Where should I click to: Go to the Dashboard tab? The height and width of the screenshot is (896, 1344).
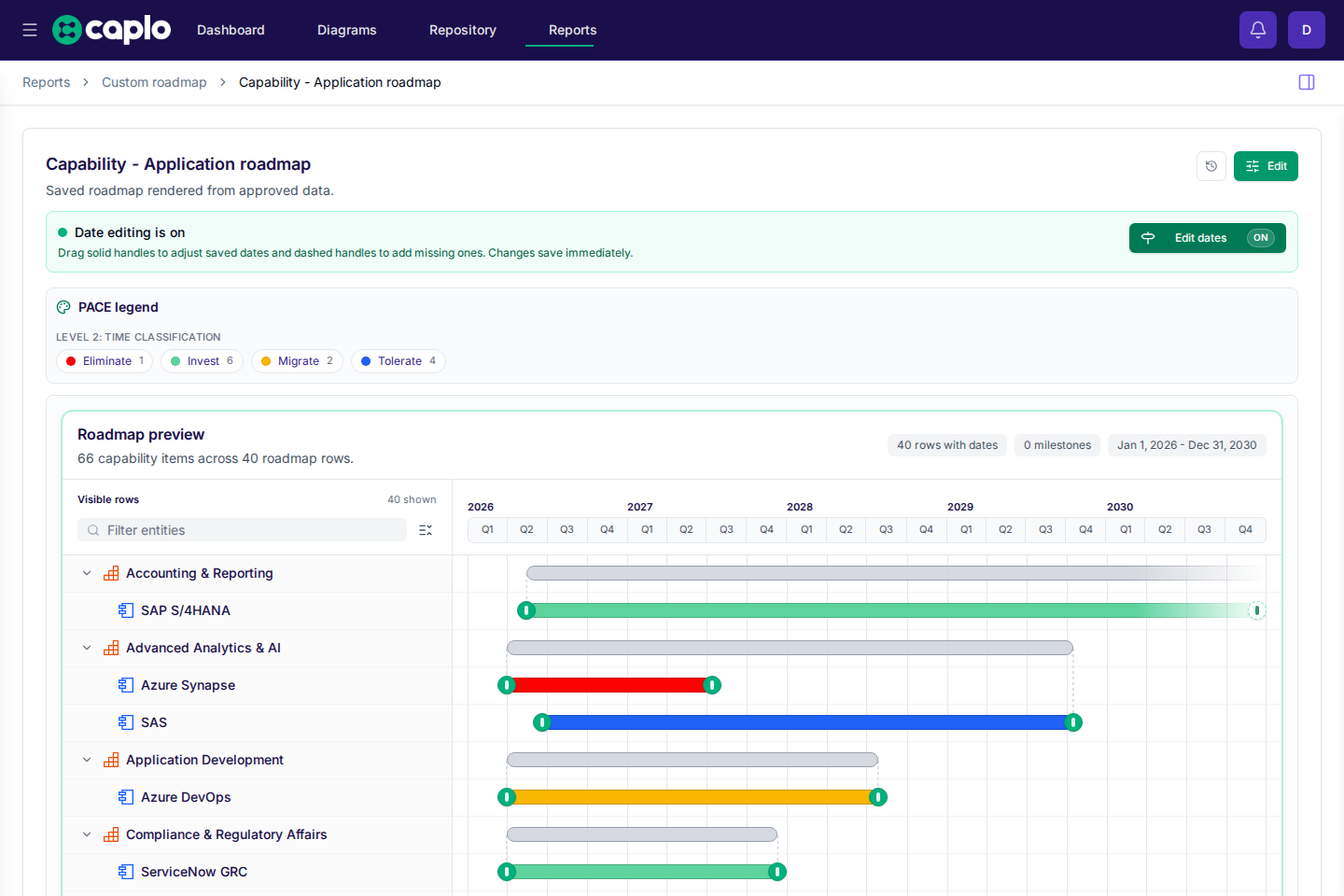pyautogui.click(x=231, y=30)
